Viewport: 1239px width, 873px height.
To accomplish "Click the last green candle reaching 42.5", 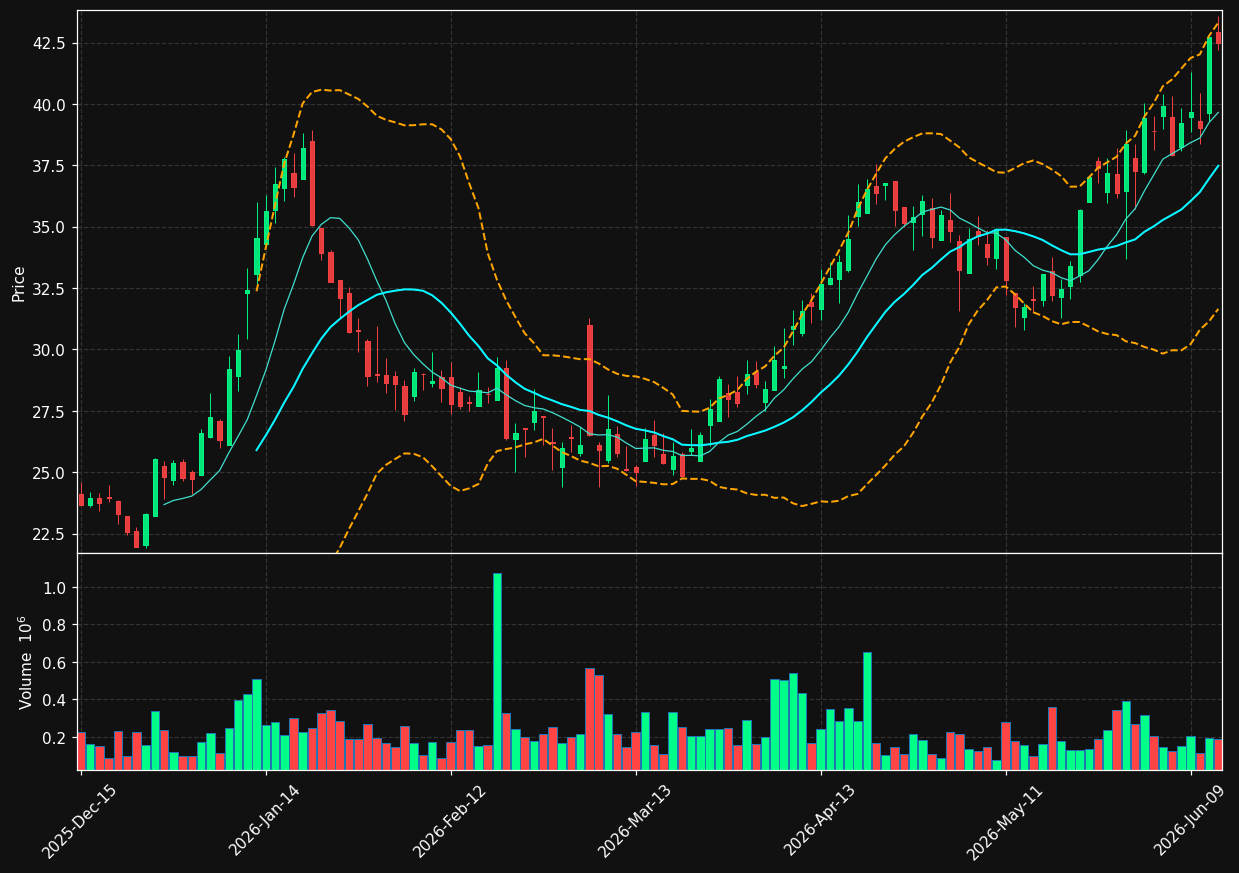I will click(x=1209, y=76).
